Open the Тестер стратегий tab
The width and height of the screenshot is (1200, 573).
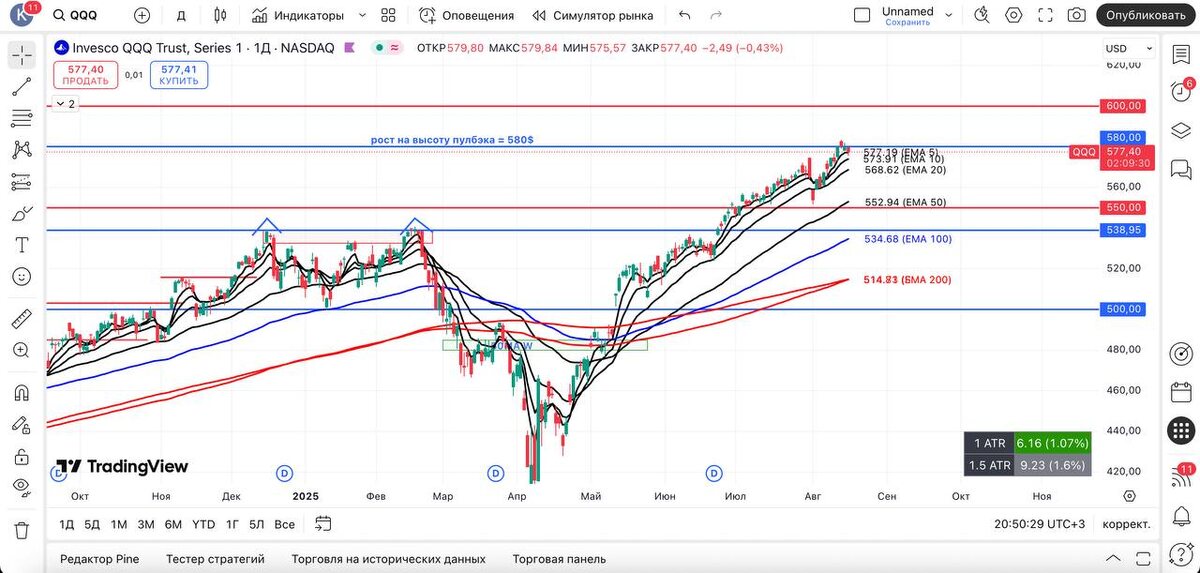(215, 559)
